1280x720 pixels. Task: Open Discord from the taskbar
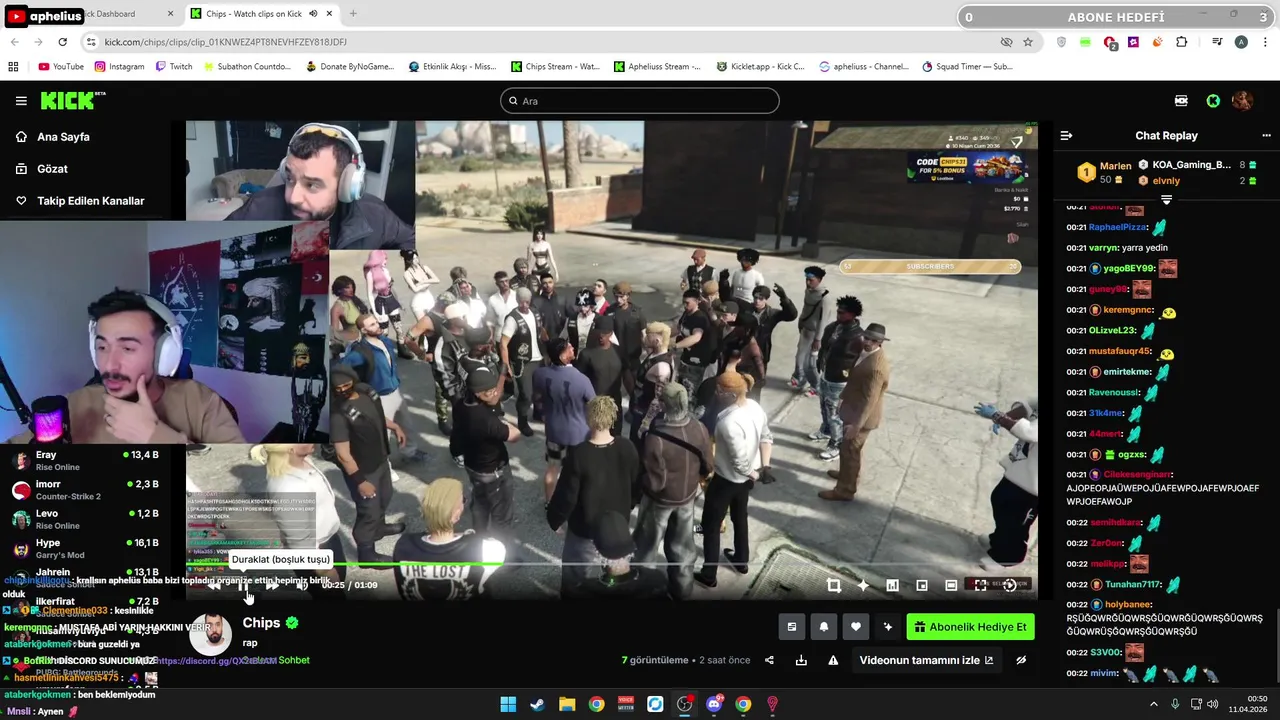click(x=714, y=704)
